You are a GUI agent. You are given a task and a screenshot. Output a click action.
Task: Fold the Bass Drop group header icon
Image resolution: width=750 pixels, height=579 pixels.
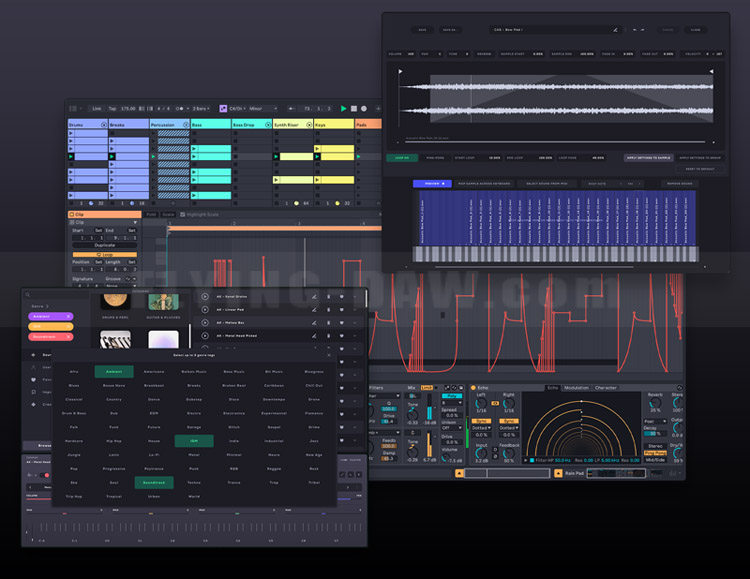pyautogui.click(x=268, y=124)
